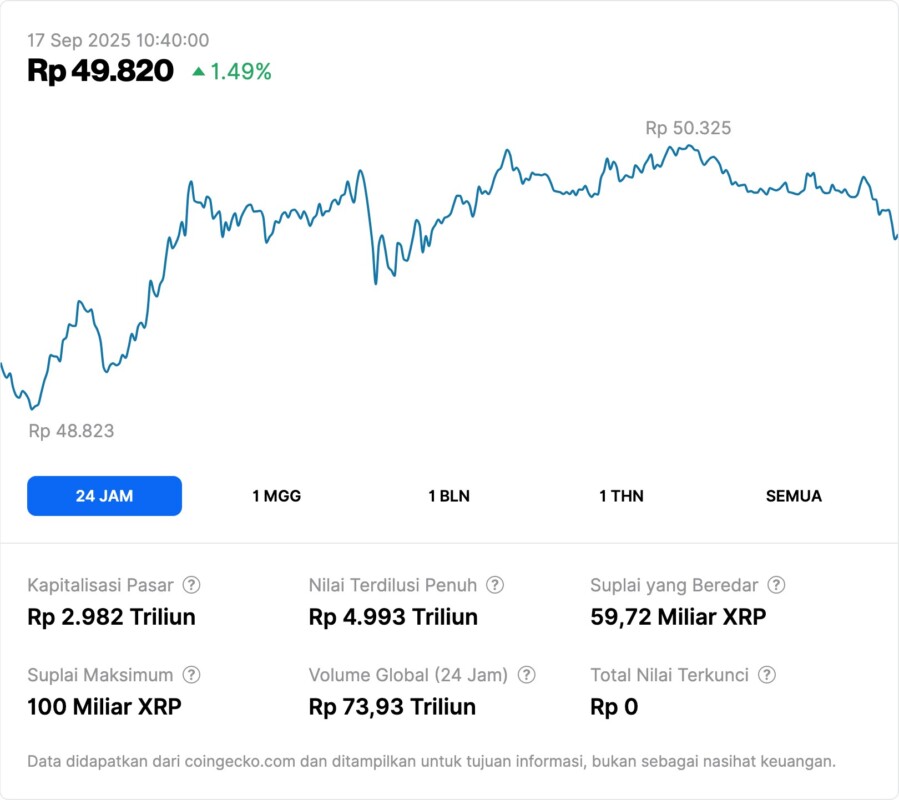
Task: Click the Rp 50.325 high label
Action: [688, 128]
